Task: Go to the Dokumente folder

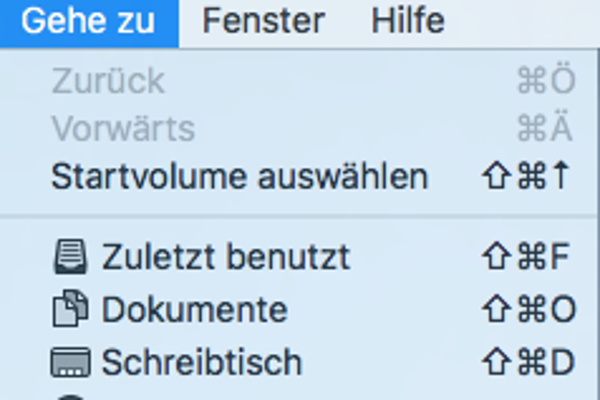Action: click(x=194, y=310)
